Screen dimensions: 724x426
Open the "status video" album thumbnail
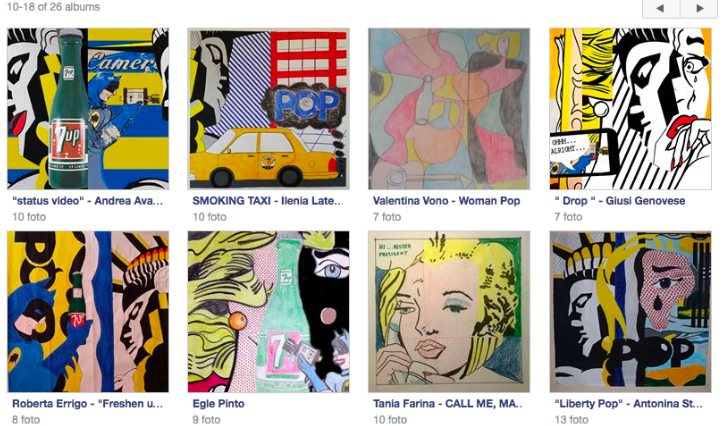[88, 108]
